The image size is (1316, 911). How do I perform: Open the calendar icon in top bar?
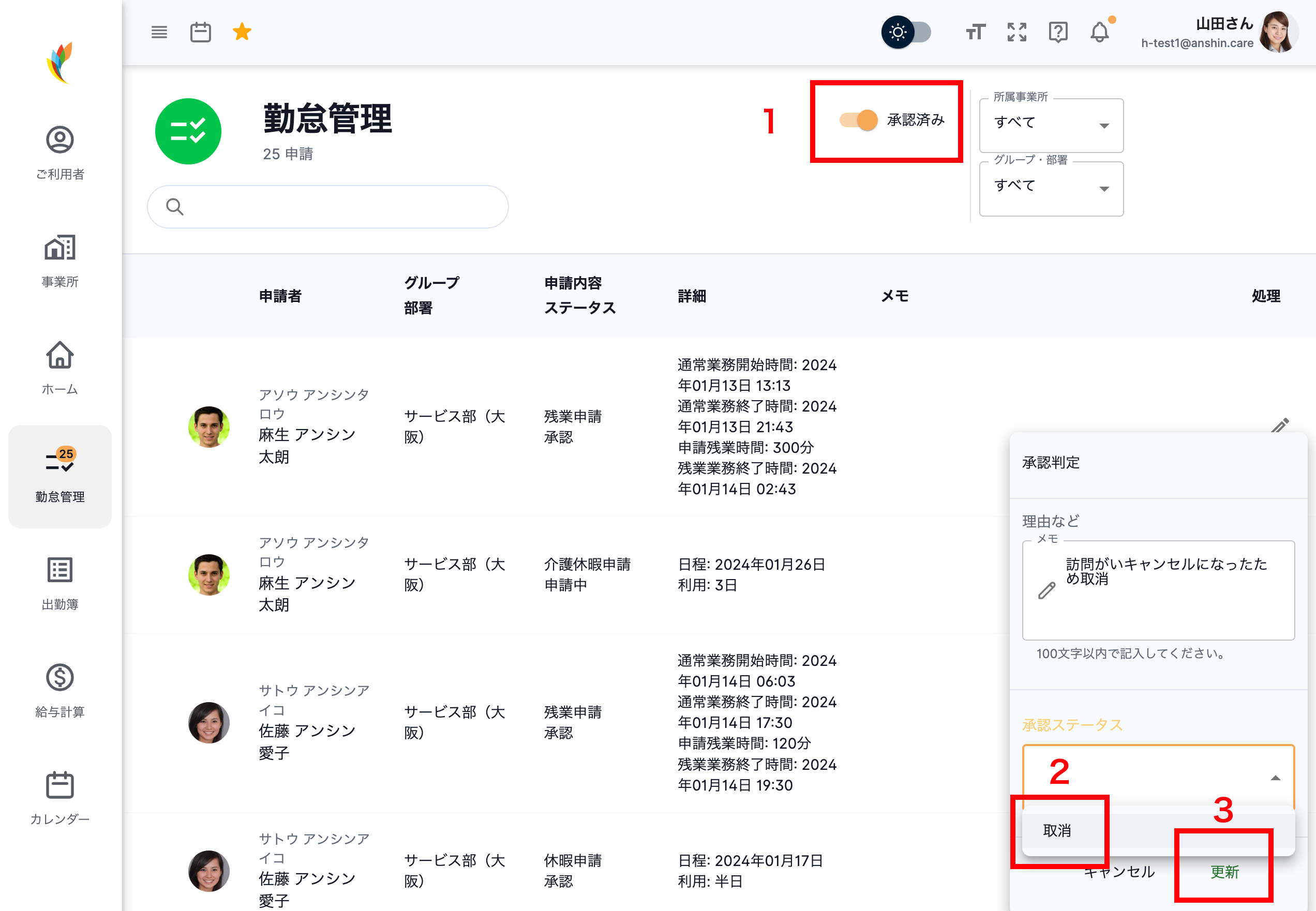[200, 32]
